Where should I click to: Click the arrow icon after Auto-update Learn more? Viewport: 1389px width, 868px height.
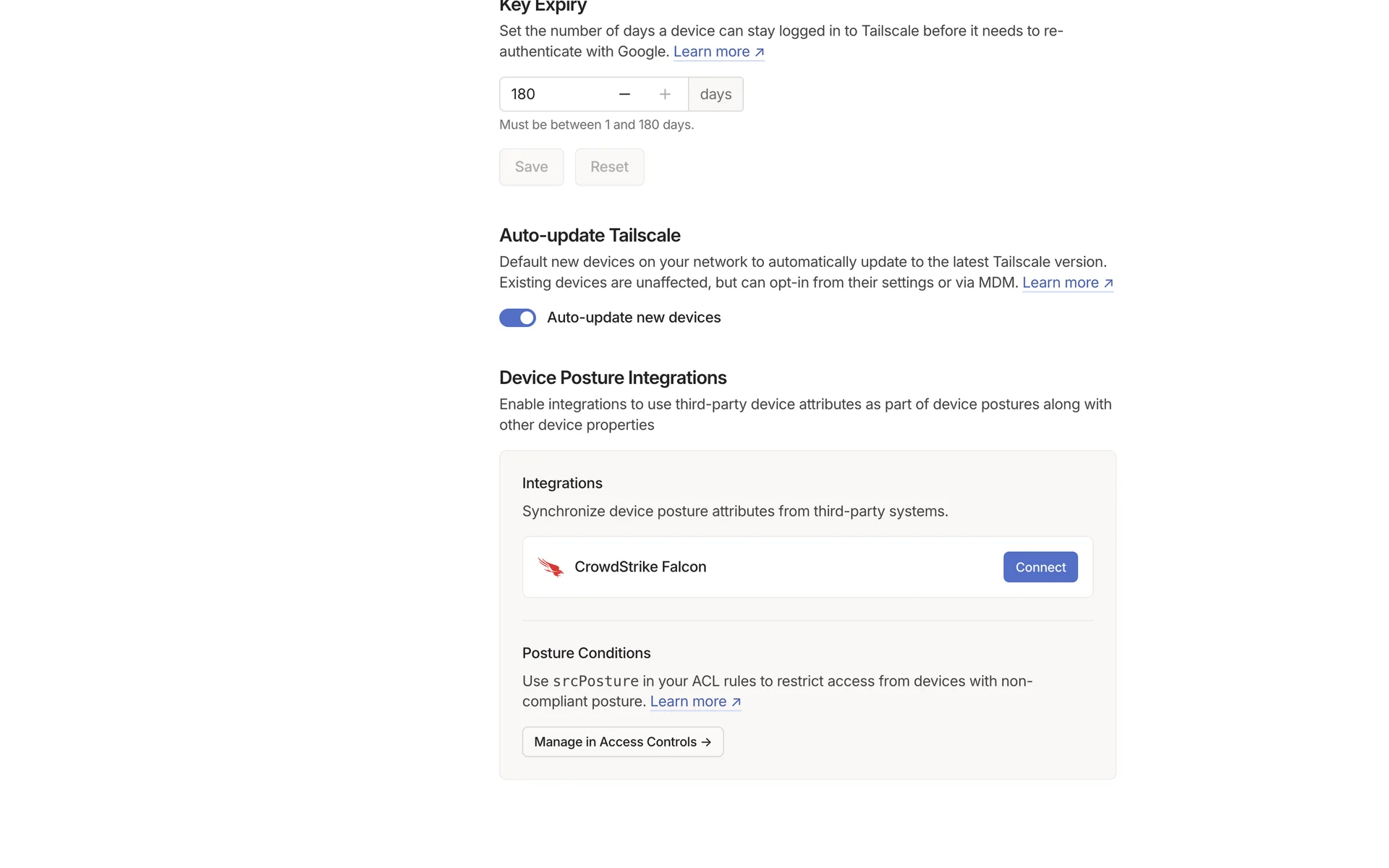click(1108, 284)
